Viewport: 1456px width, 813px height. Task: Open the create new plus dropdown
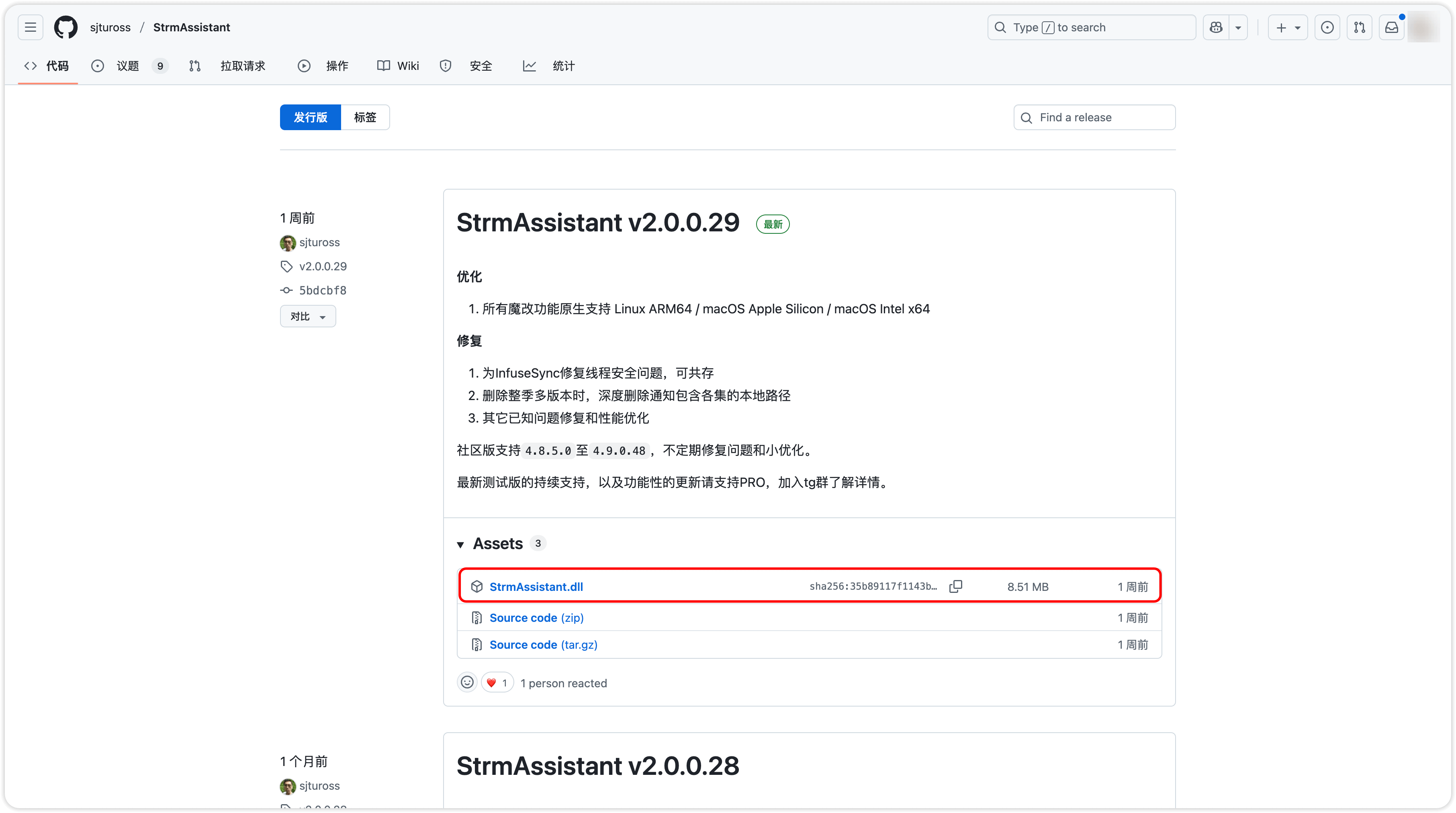(1288, 27)
